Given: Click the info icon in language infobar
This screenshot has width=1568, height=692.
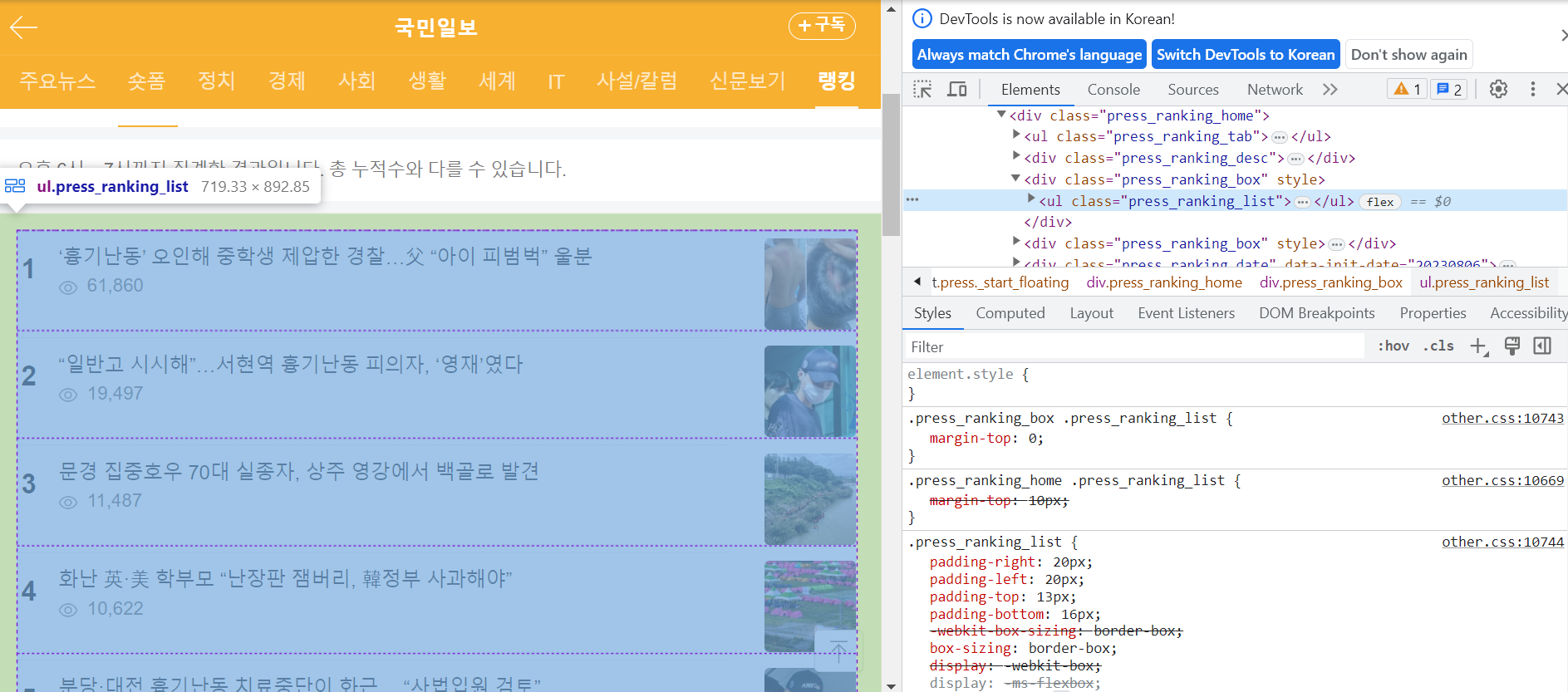Looking at the screenshot, I should pyautogui.click(x=922, y=18).
